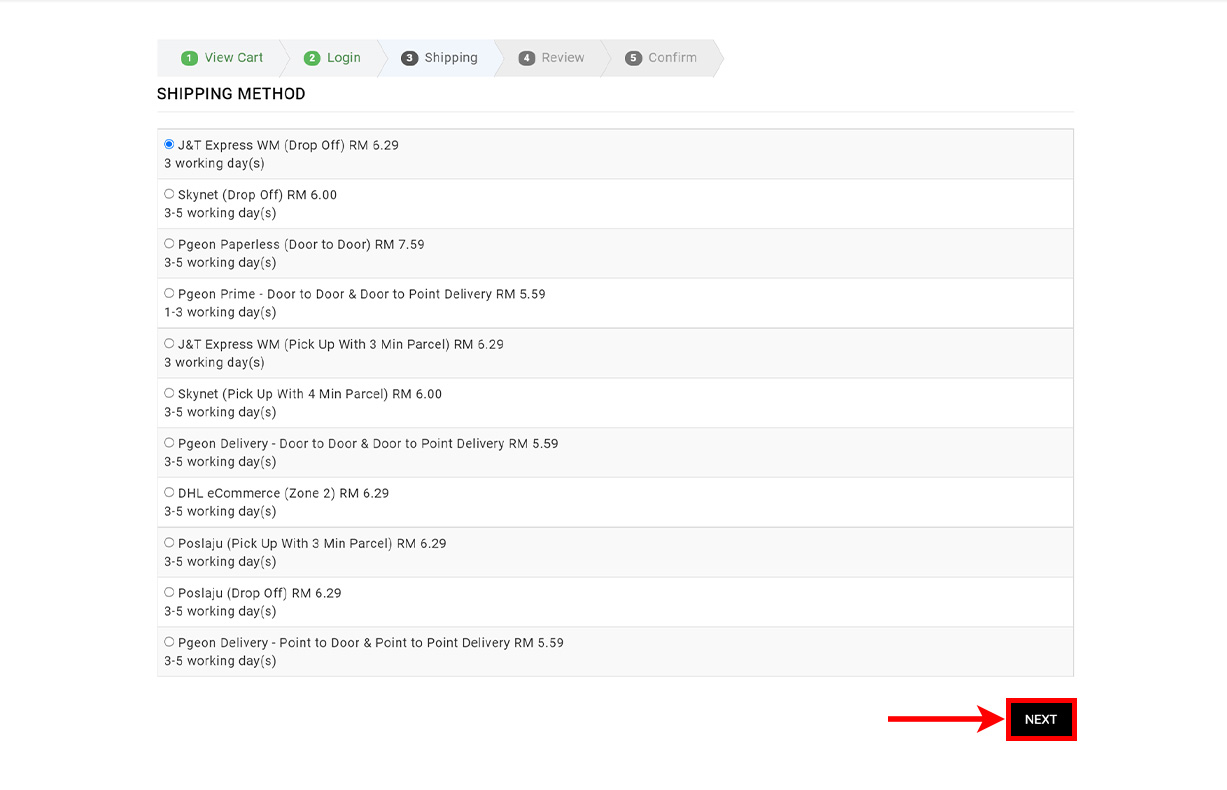Click the green number 2 step icon
Screen dimensions: 1227x790
coord(312,58)
